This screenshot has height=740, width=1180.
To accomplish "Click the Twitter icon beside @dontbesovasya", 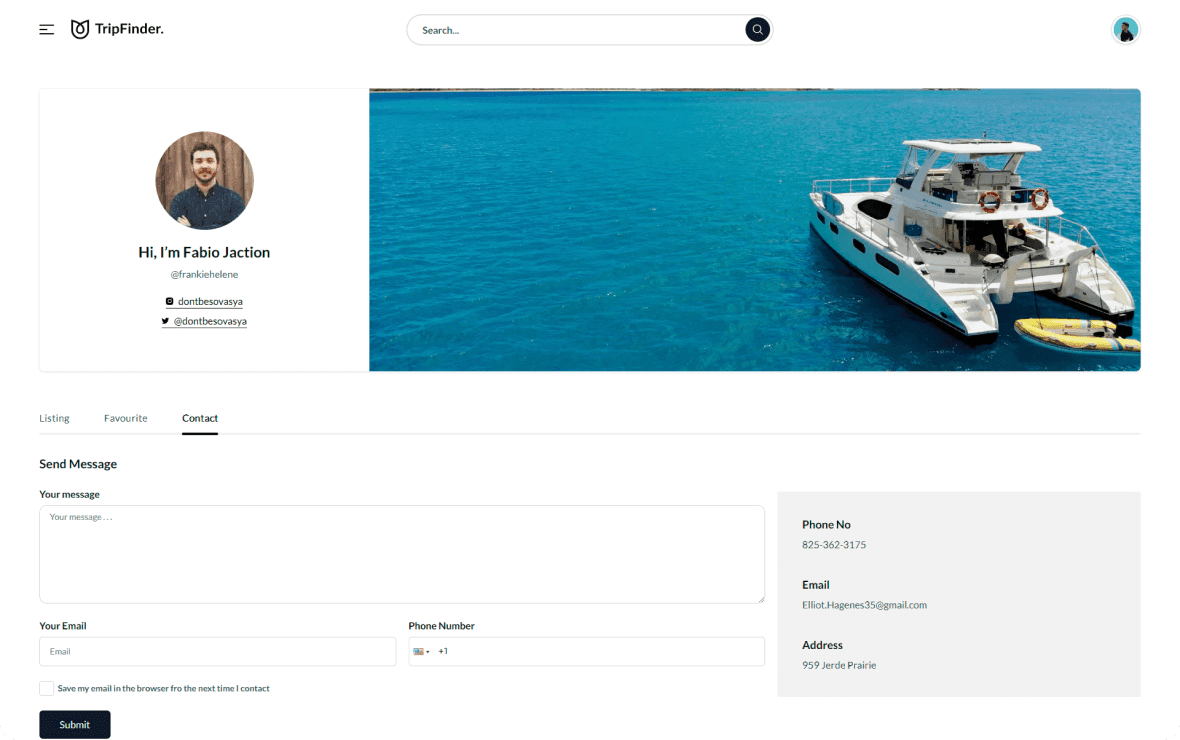I will click(x=165, y=321).
